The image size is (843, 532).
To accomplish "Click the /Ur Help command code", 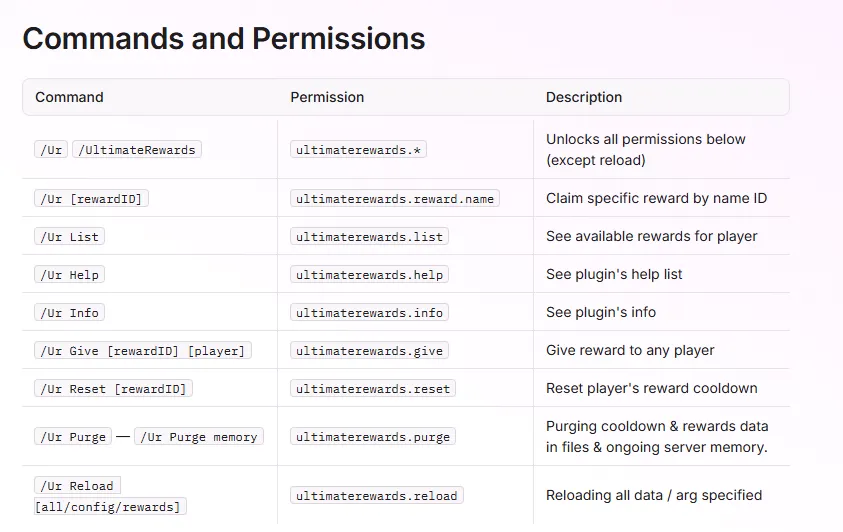I will 70,274.
